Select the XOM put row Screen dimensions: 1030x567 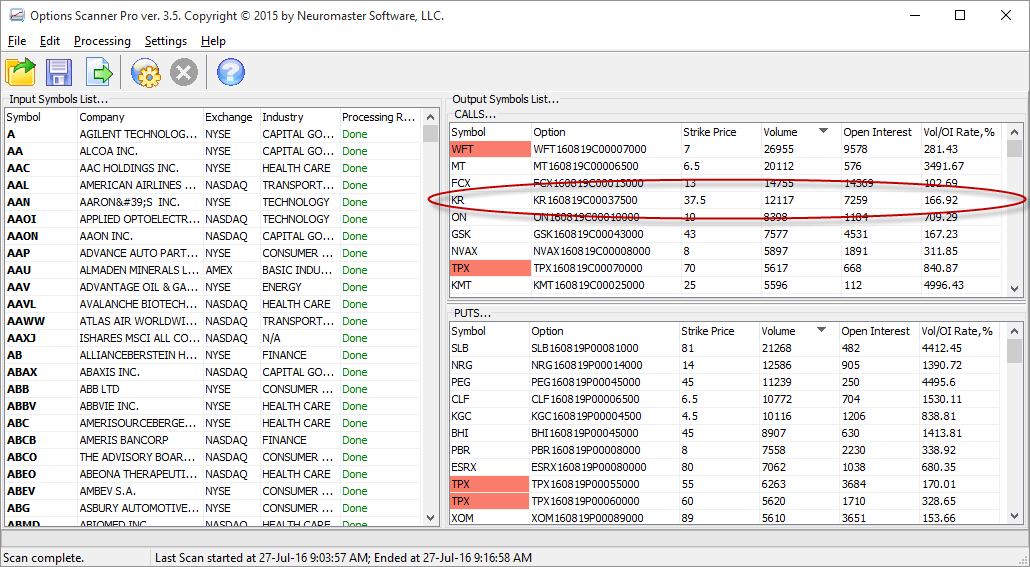pyautogui.click(x=727, y=518)
